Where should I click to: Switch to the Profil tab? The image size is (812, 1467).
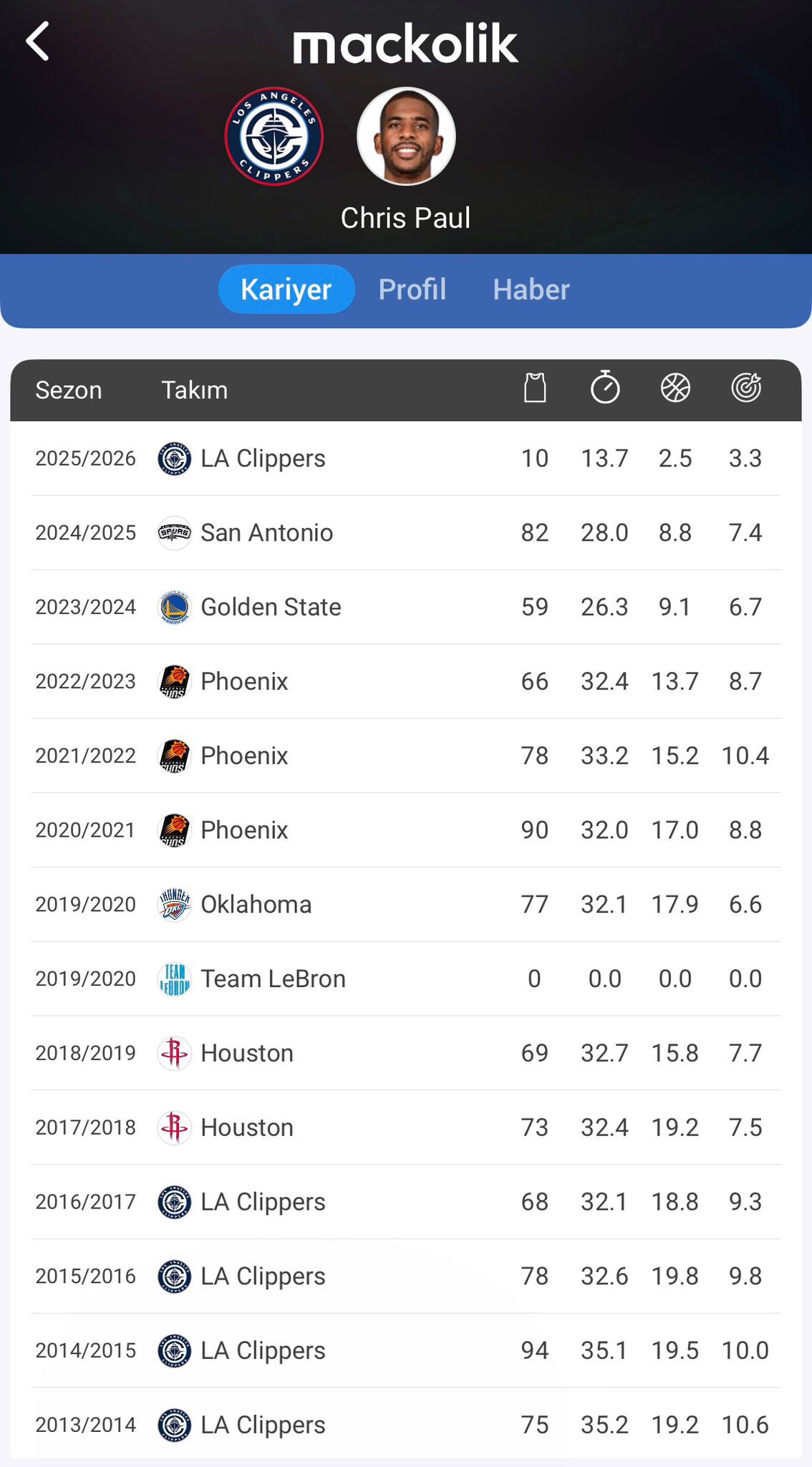pos(412,289)
